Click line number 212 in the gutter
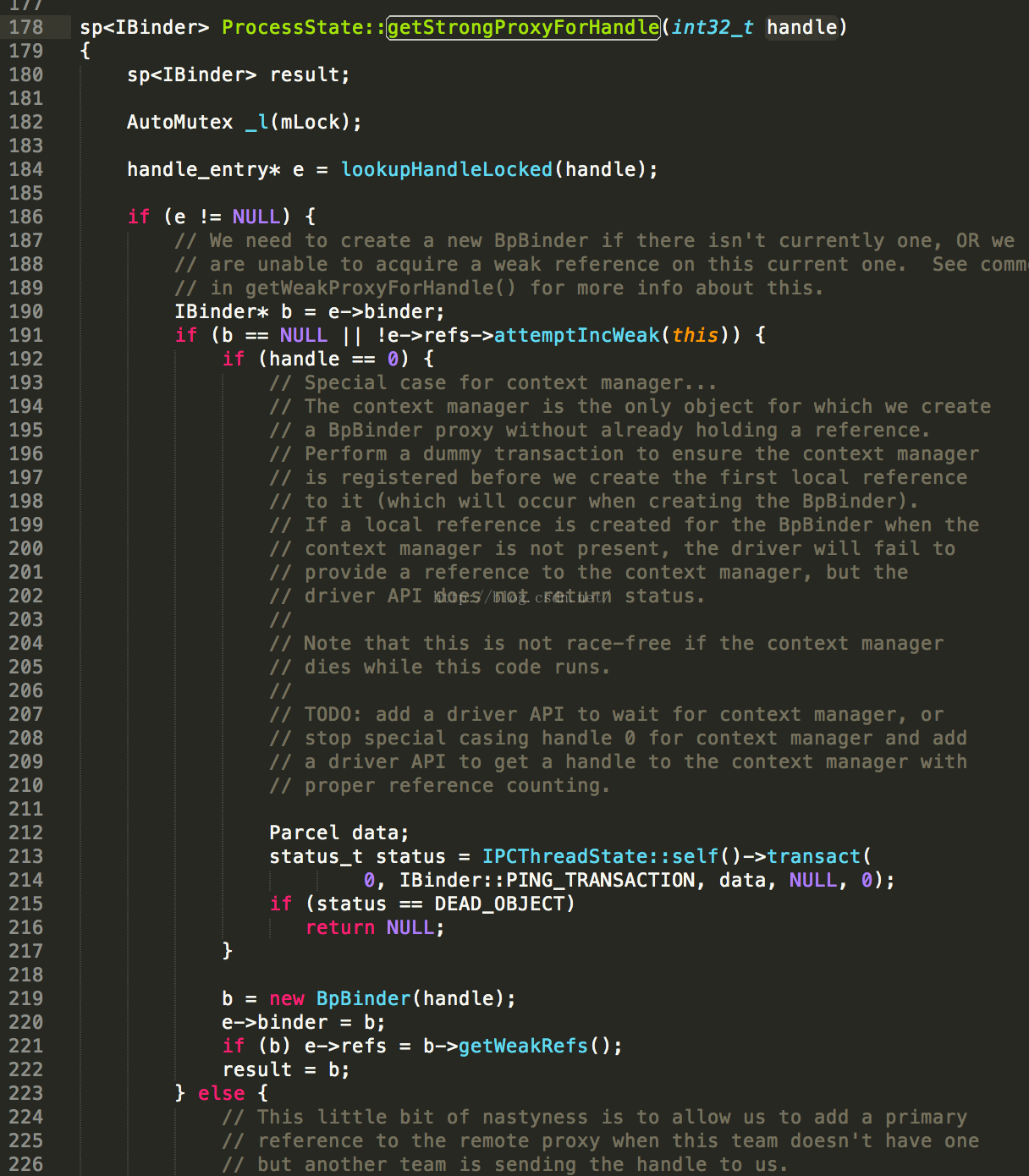The height and width of the screenshot is (1176, 1029). 26,833
